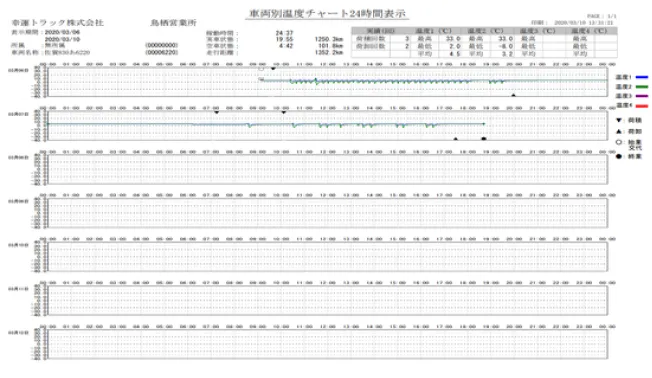The image size is (652, 378).
Task: Click the office name 鳥栖営業所
Action: click(x=173, y=22)
